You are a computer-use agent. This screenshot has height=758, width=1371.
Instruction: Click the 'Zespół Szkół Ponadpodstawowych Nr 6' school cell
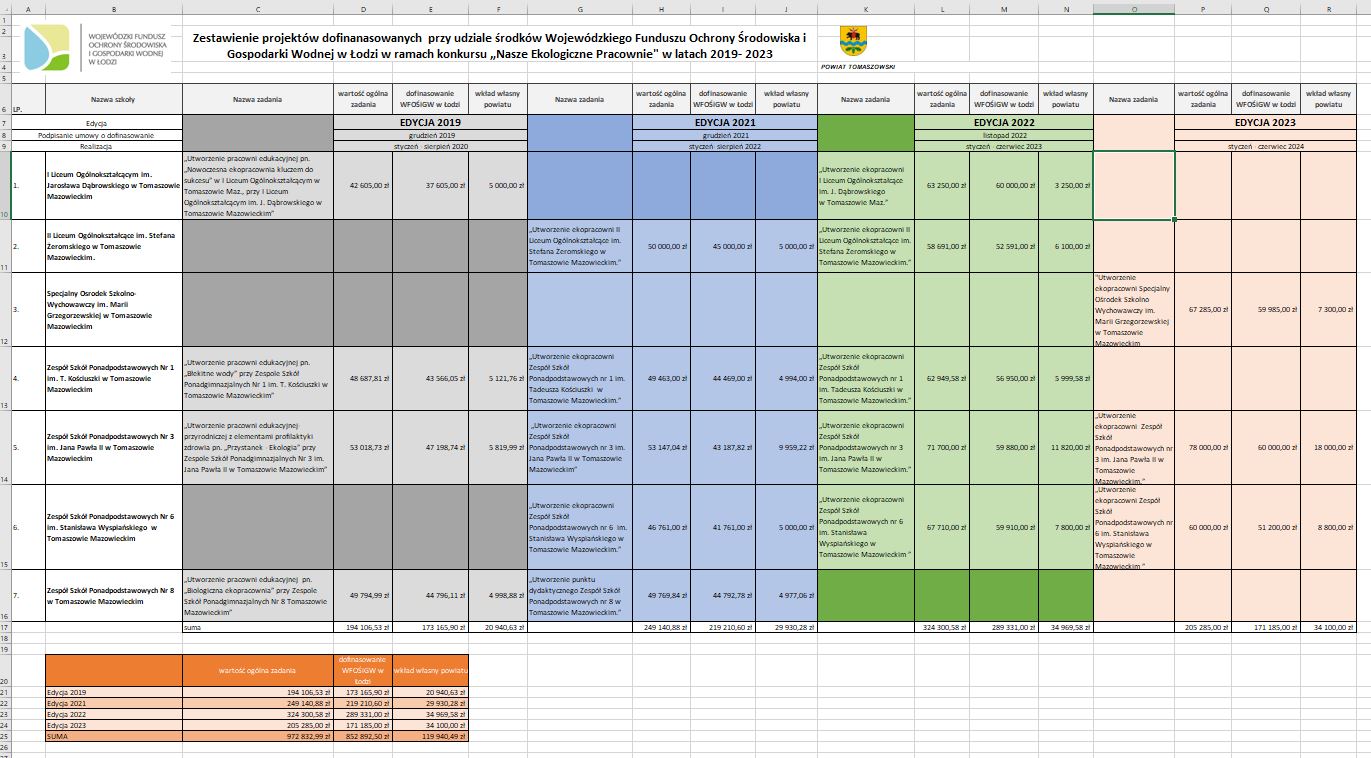coord(113,527)
